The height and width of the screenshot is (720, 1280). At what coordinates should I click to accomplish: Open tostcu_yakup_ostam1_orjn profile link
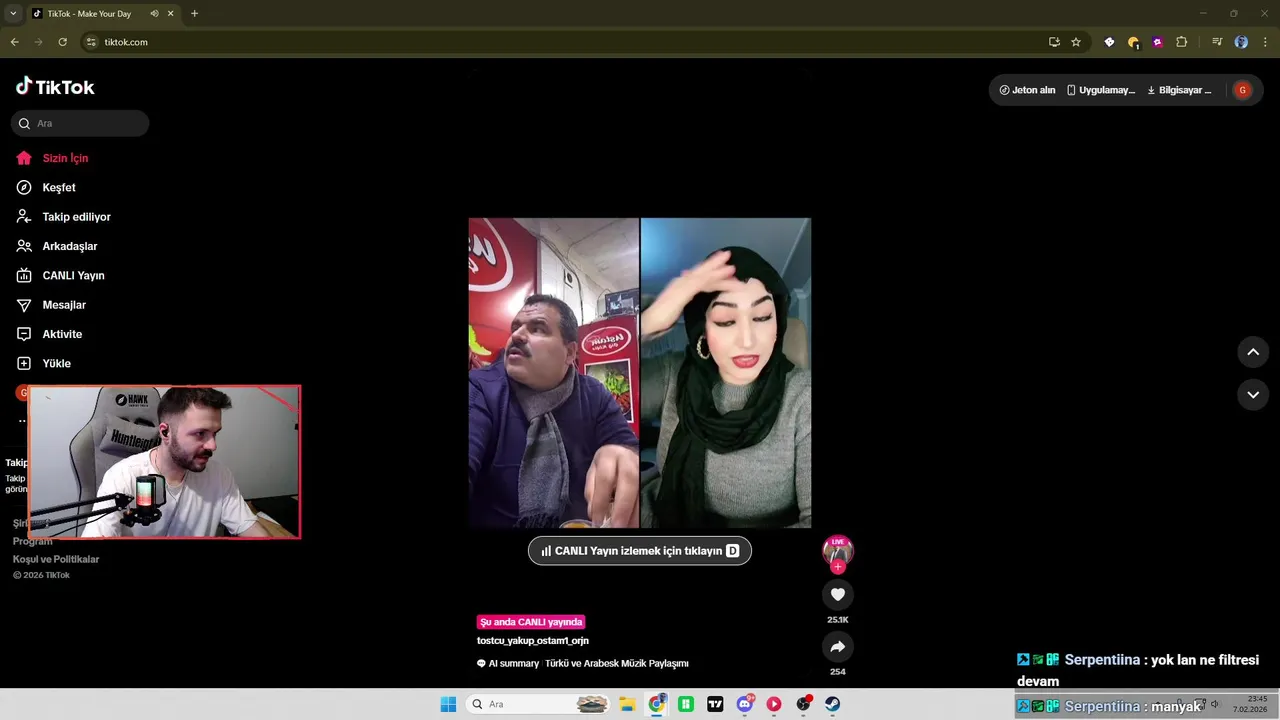pos(533,641)
